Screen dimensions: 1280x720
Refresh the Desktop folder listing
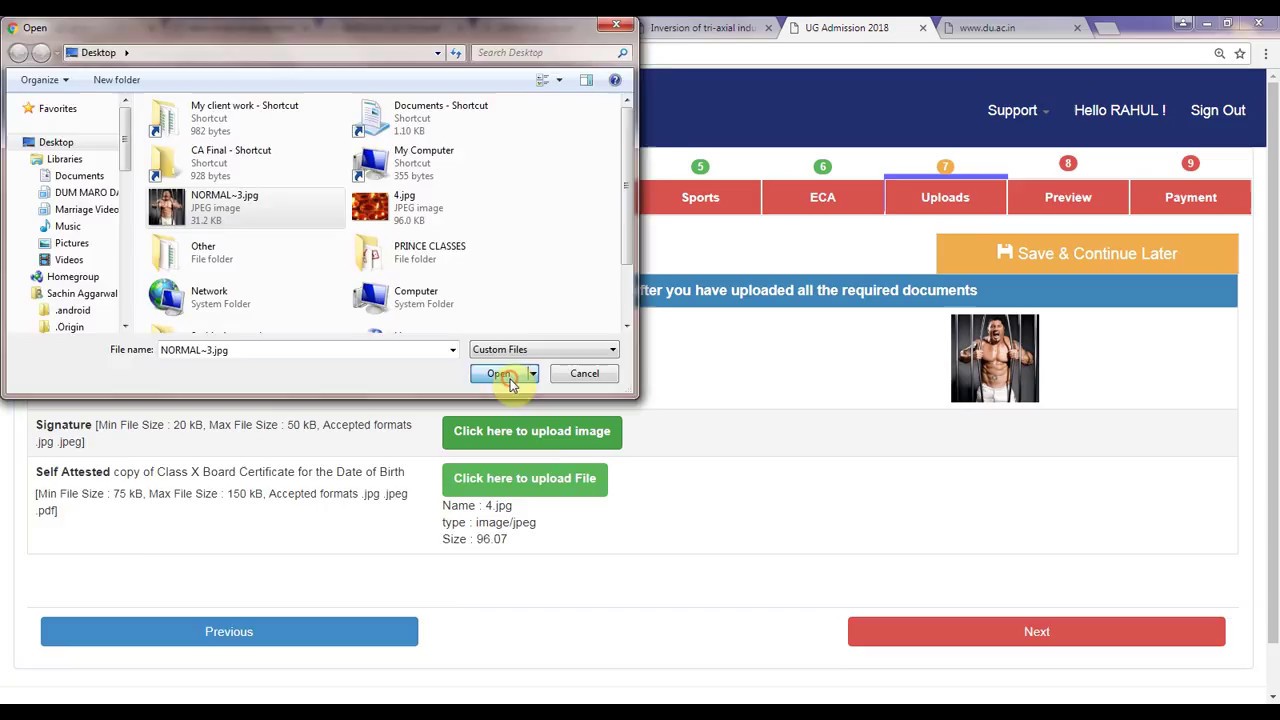(x=456, y=53)
